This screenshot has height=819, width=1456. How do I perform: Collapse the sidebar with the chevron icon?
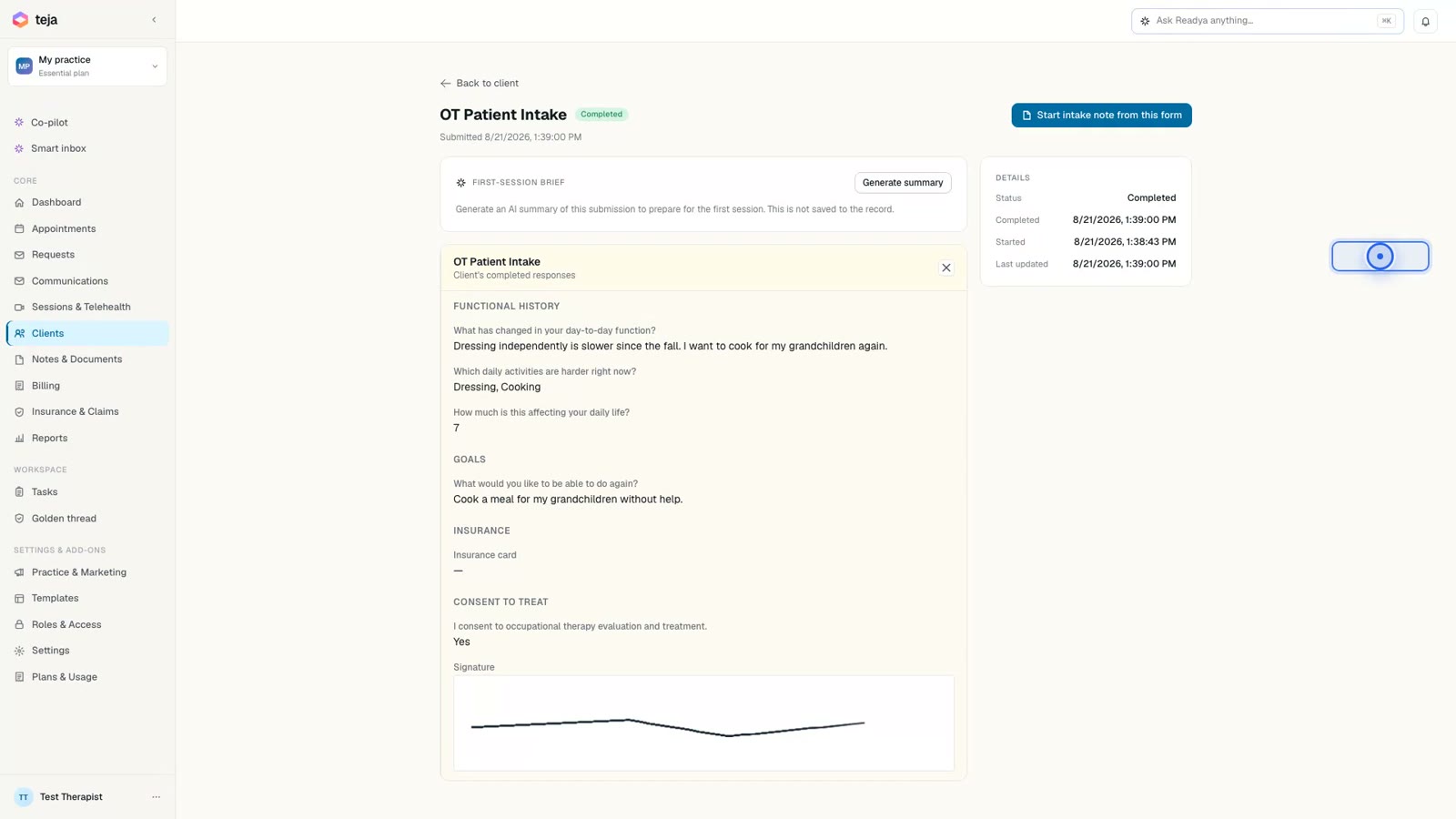(154, 20)
